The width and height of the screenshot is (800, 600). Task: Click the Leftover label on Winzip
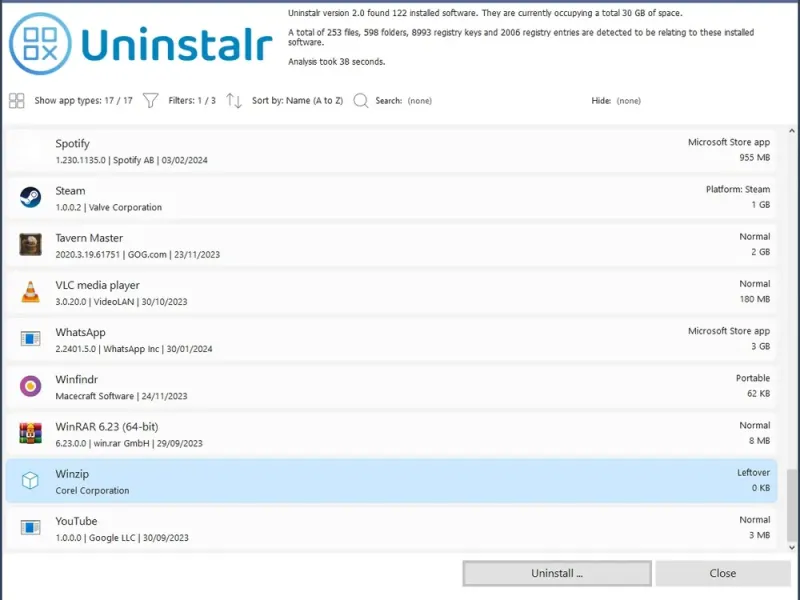(753, 472)
